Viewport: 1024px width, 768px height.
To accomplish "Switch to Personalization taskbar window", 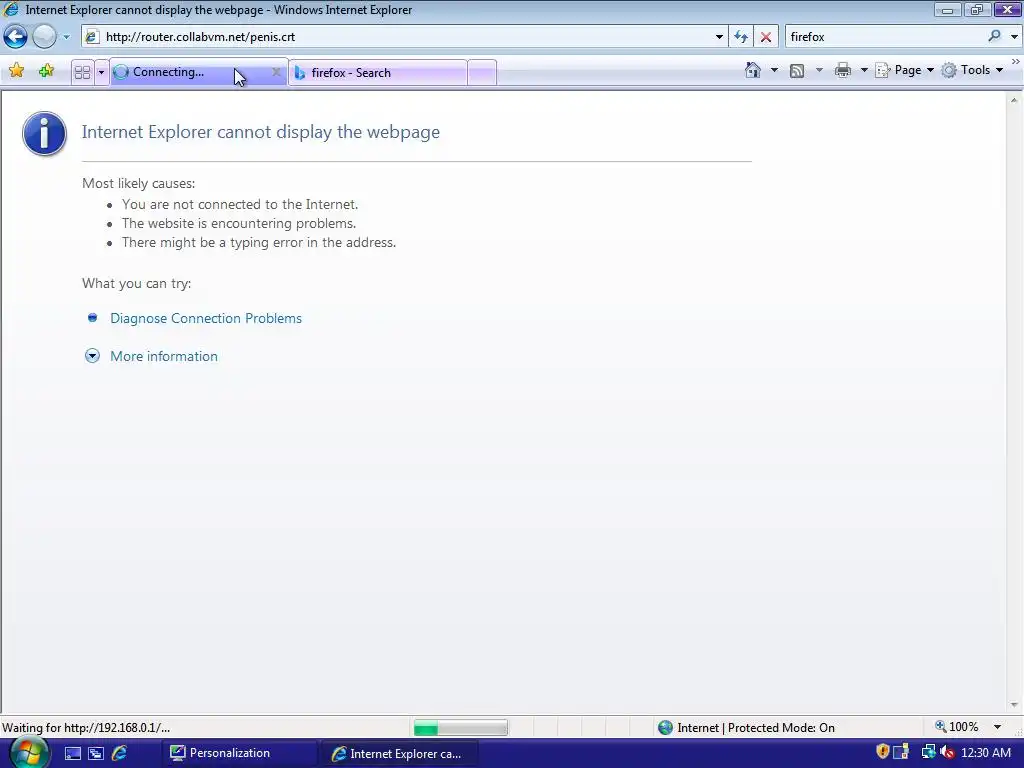I will point(239,753).
